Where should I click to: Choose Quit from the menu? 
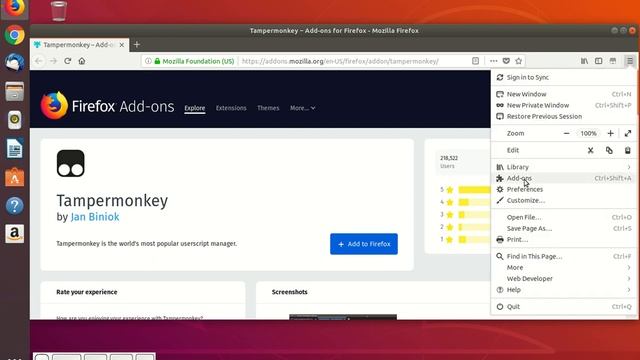(x=564, y=307)
